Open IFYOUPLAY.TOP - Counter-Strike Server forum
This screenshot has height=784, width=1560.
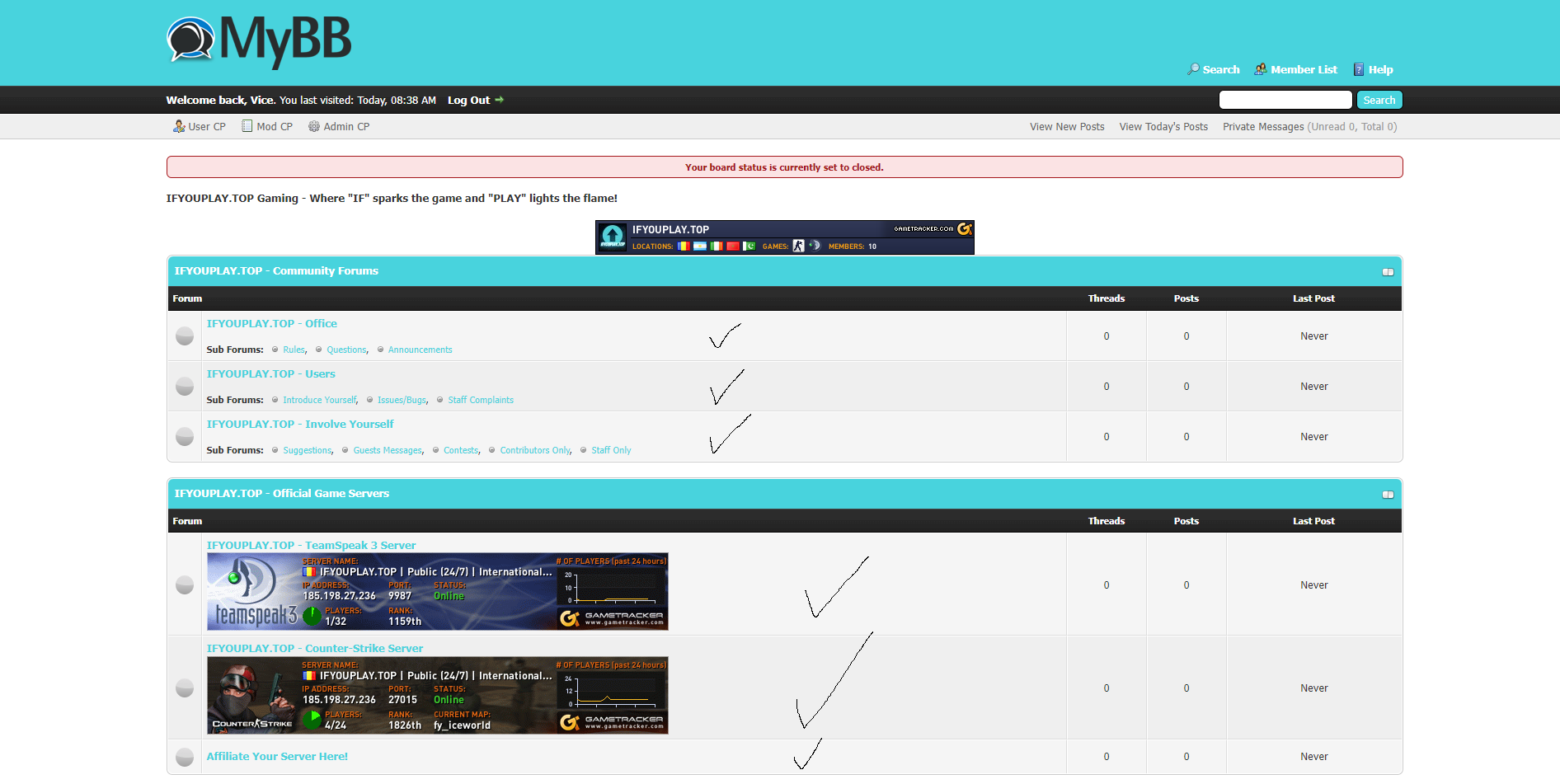point(315,649)
